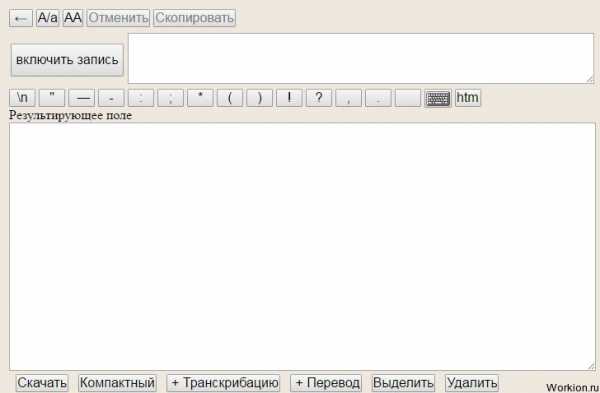Insert an exclamation mark
The width and height of the screenshot is (600, 393).
pyautogui.click(x=289, y=98)
